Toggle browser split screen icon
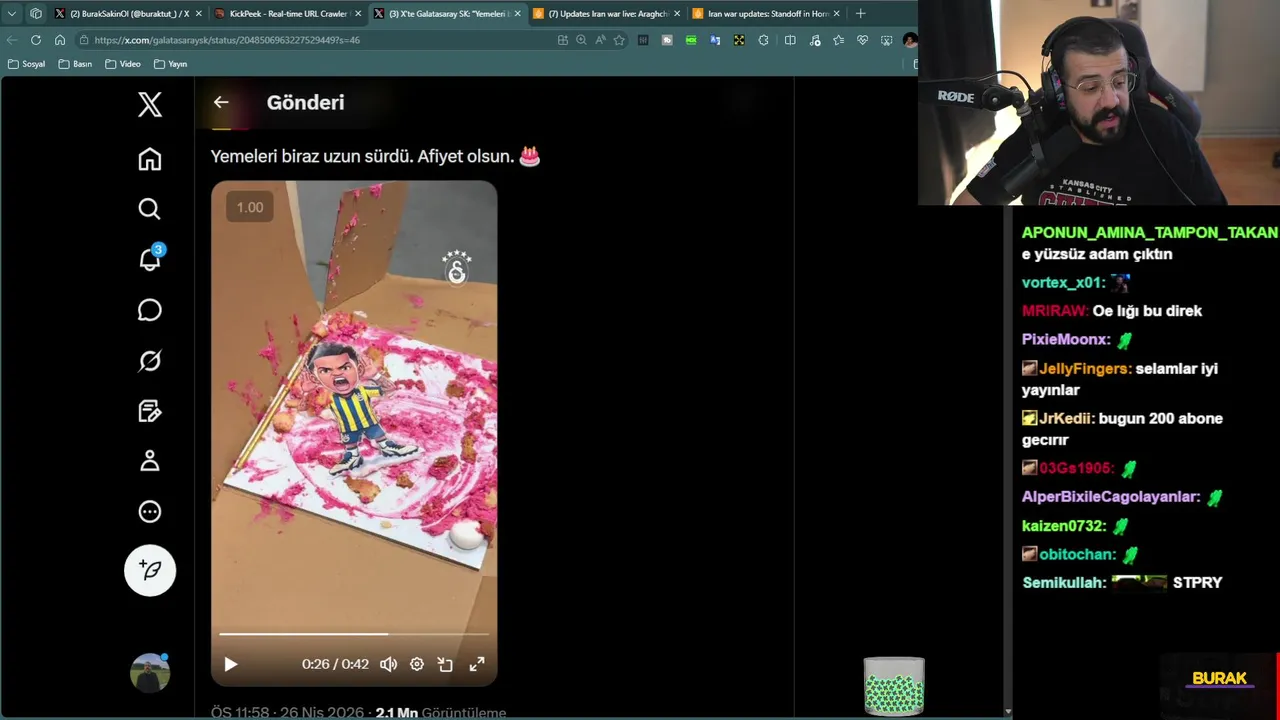The image size is (1280, 720). (790, 40)
